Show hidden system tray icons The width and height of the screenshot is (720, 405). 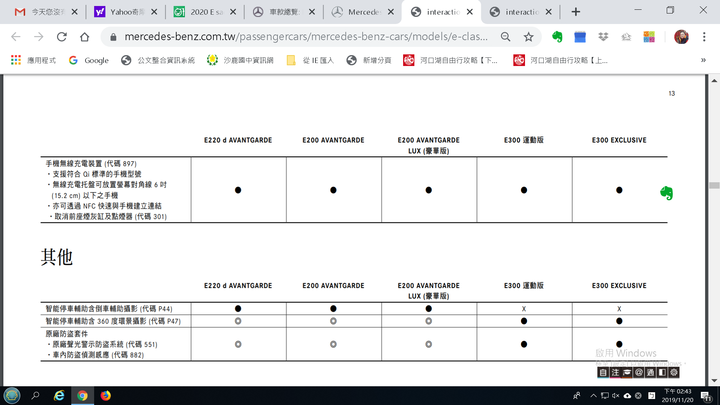pyautogui.click(x=593, y=396)
